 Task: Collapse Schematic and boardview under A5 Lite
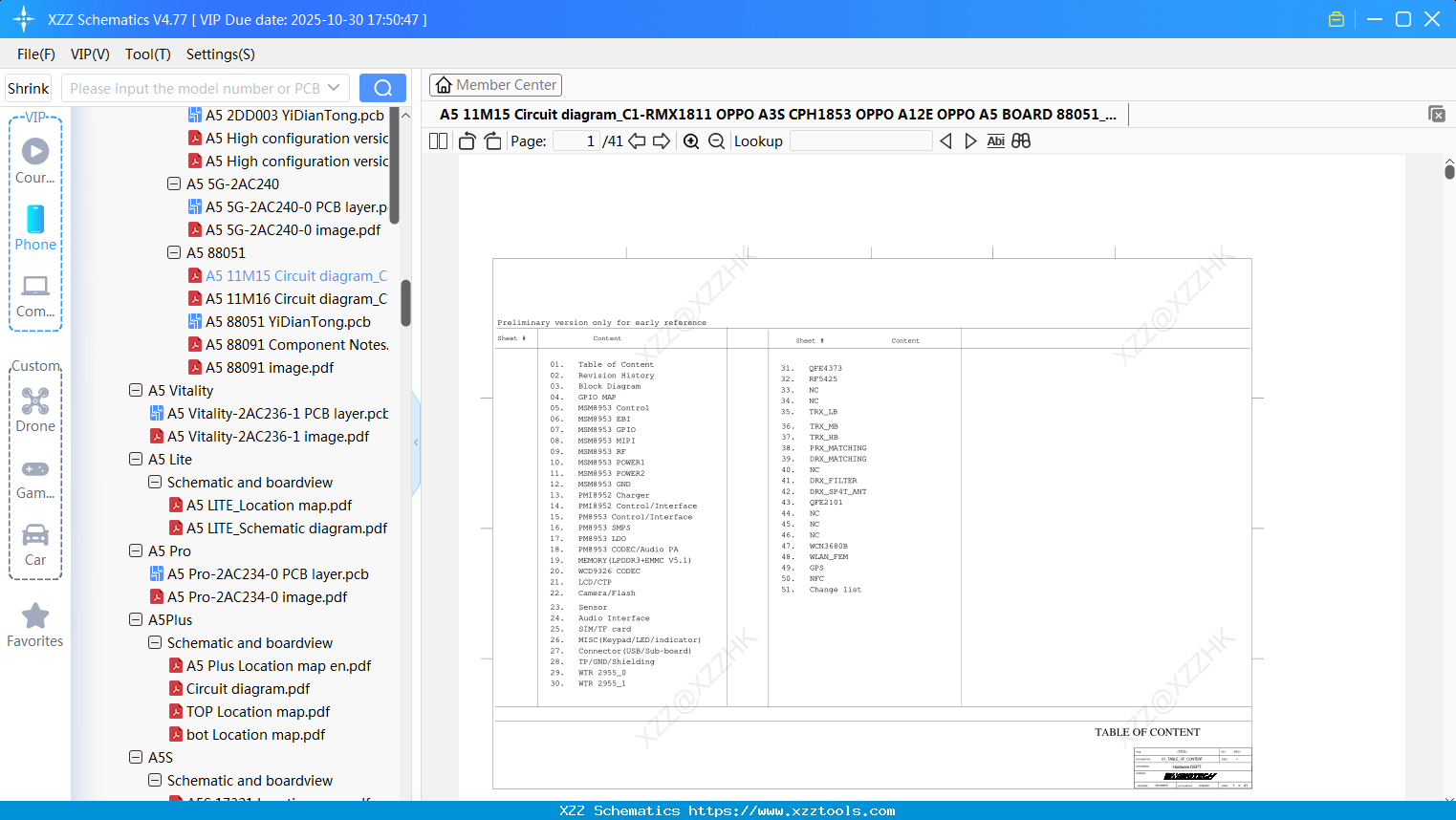[x=155, y=482]
